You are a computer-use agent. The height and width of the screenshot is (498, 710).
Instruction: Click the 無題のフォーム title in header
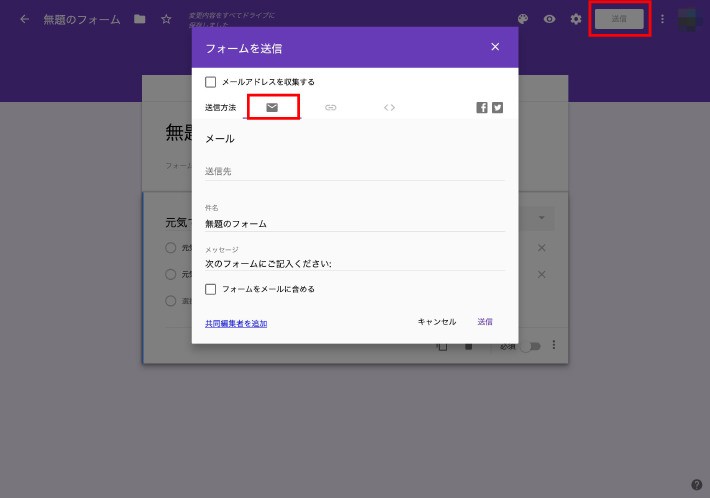point(82,19)
